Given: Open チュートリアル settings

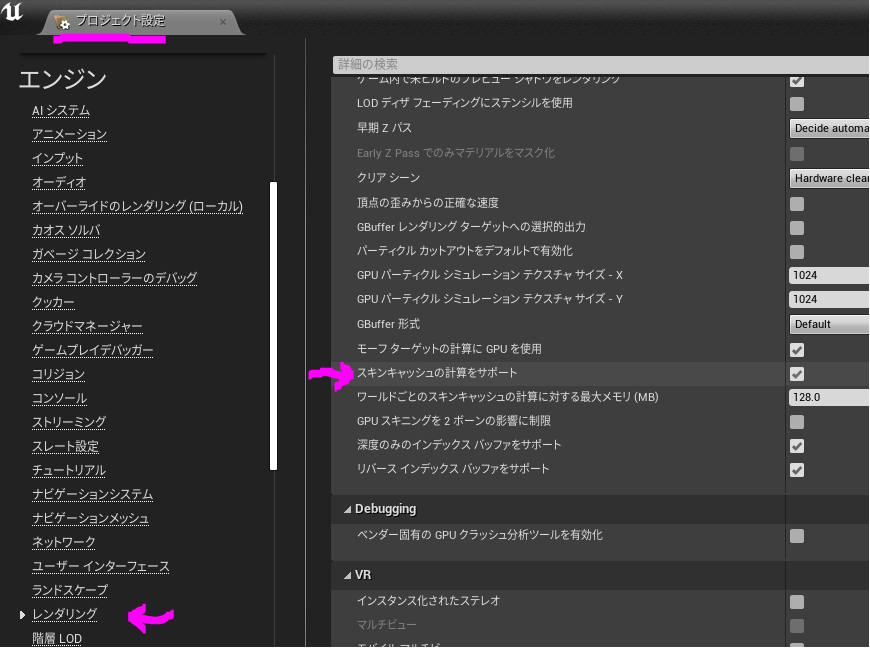Looking at the screenshot, I should click(69, 470).
